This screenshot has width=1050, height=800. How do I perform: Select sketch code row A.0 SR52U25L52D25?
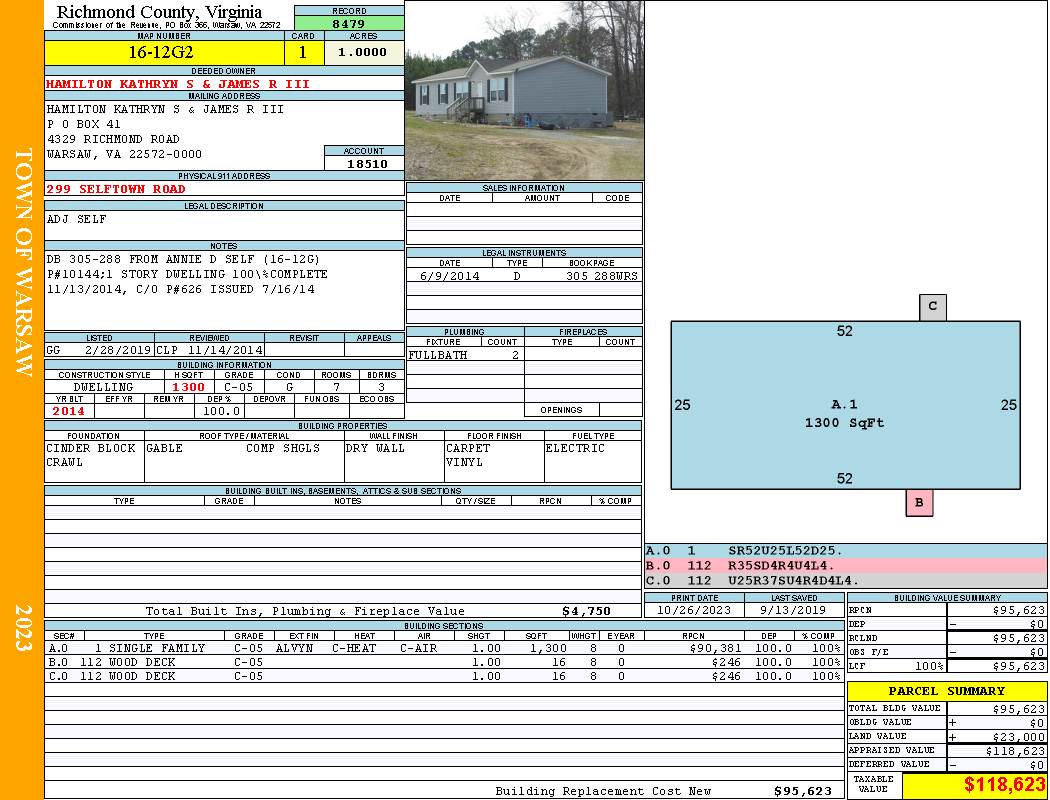pos(845,551)
